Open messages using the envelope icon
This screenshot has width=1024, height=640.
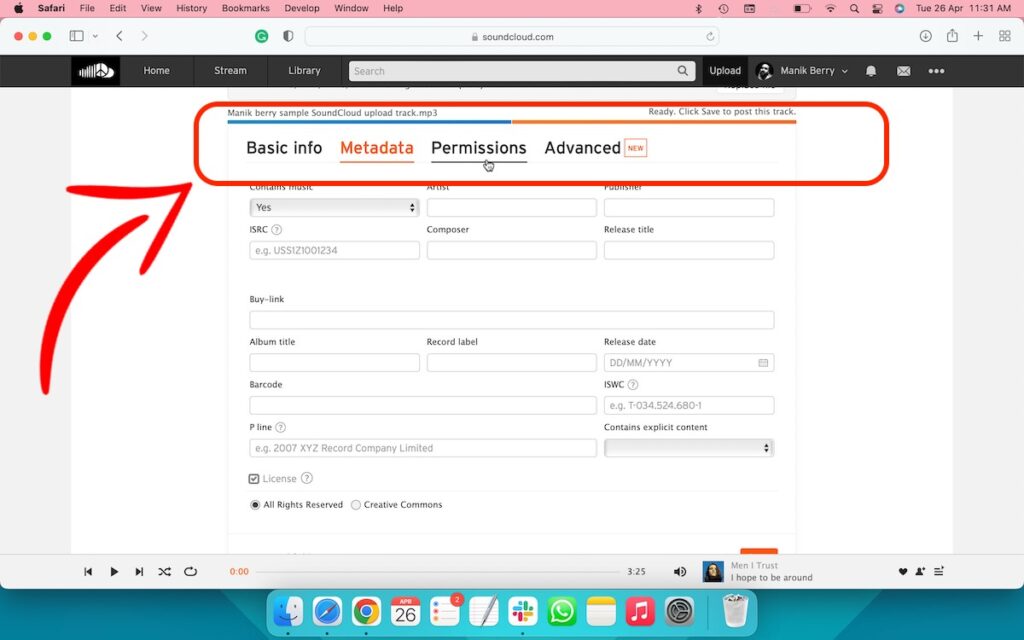point(903,71)
